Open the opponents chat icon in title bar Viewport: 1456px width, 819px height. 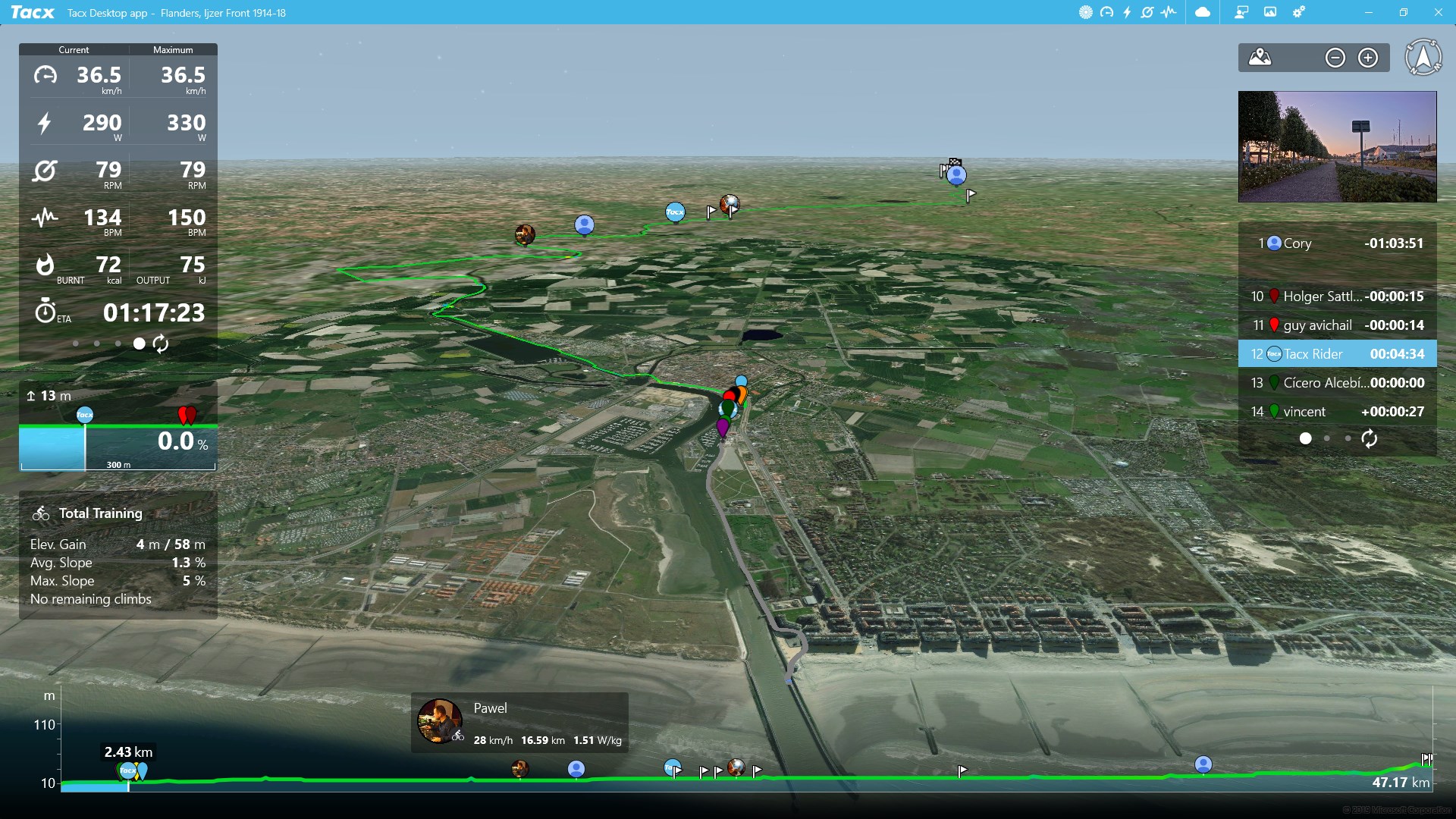(x=1241, y=12)
